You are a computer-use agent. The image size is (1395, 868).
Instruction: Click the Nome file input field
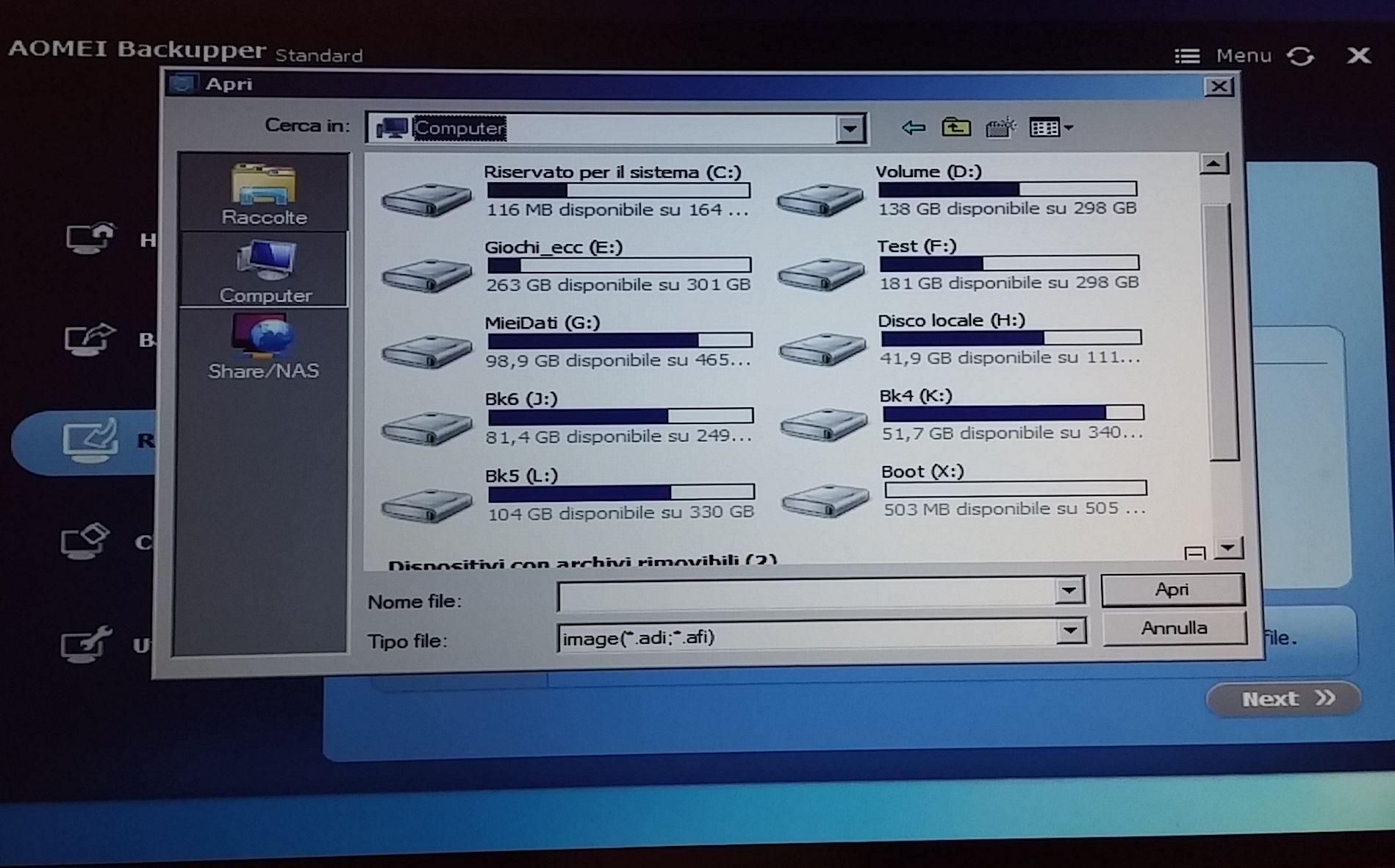pos(806,595)
